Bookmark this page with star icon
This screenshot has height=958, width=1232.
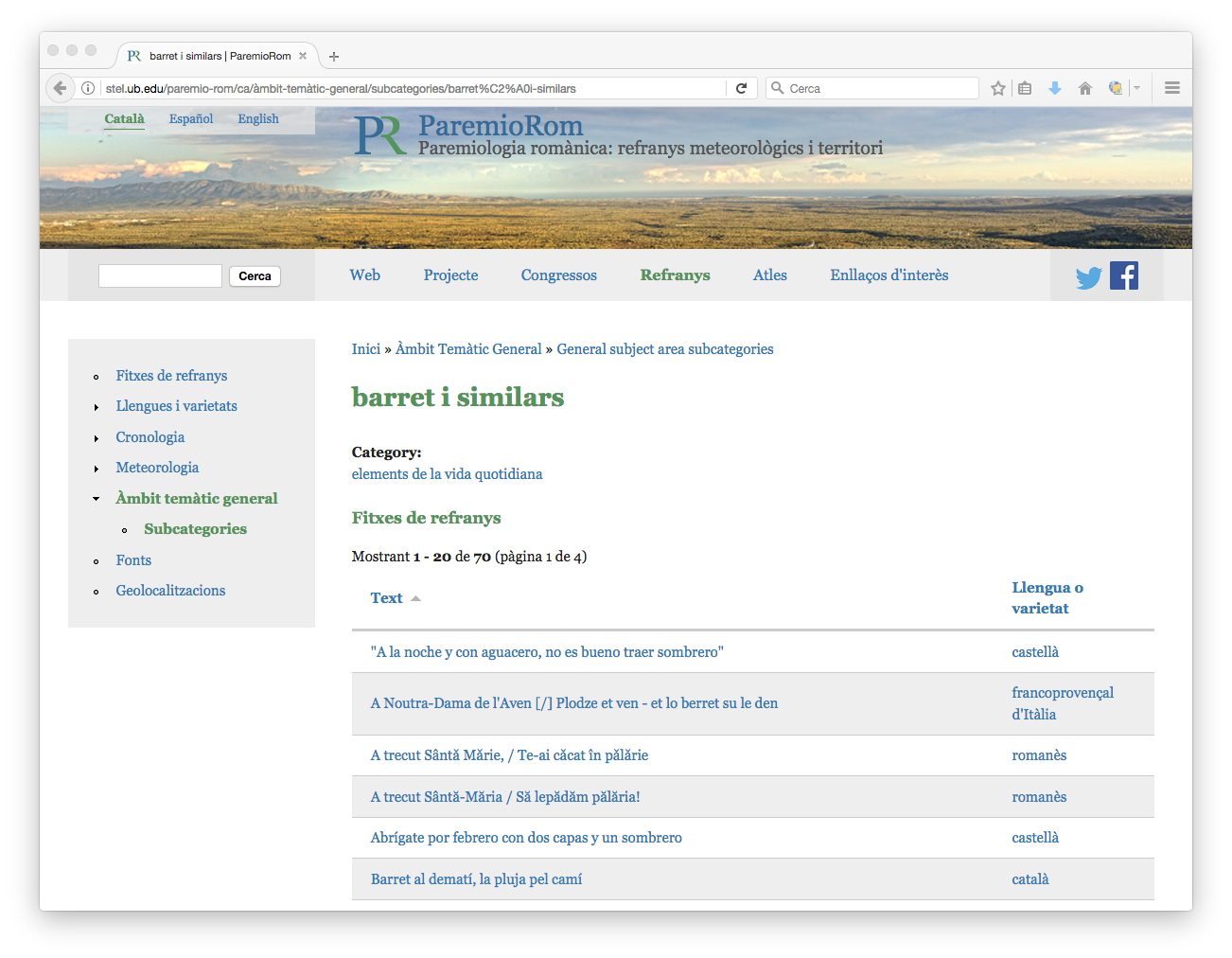997,88
